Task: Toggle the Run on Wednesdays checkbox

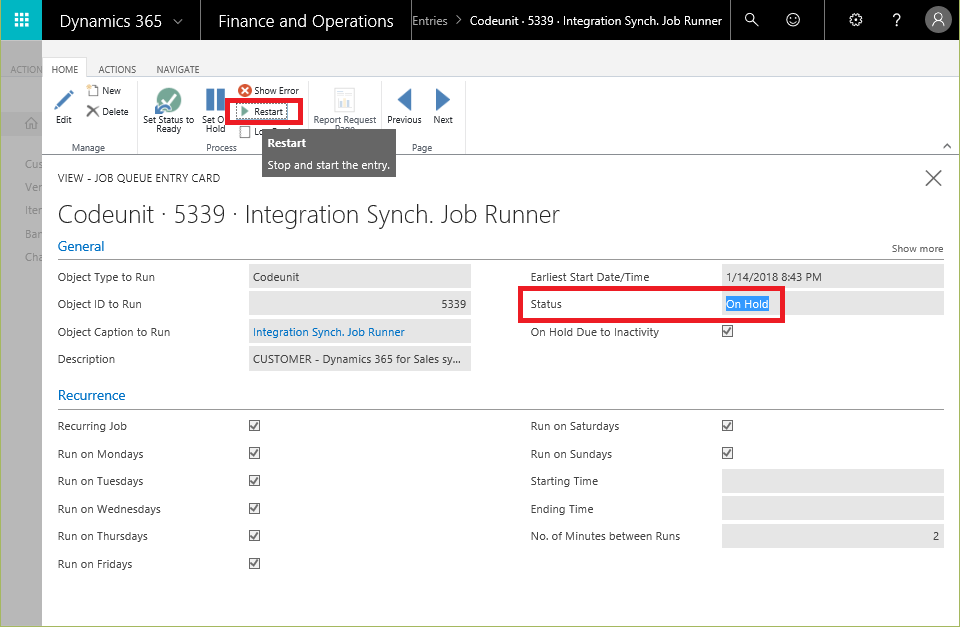Action: [x=255, y=508]
